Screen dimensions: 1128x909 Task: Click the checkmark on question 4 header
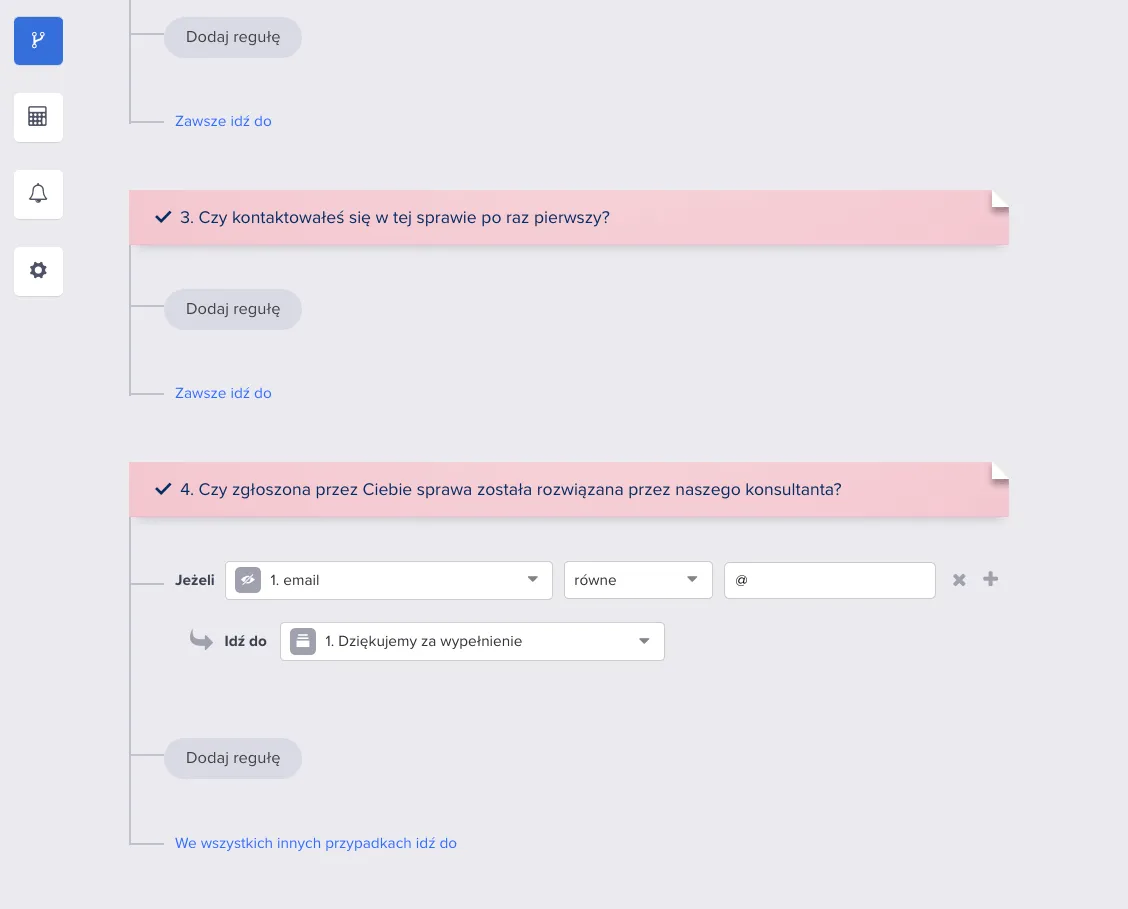tap(163, 489)
